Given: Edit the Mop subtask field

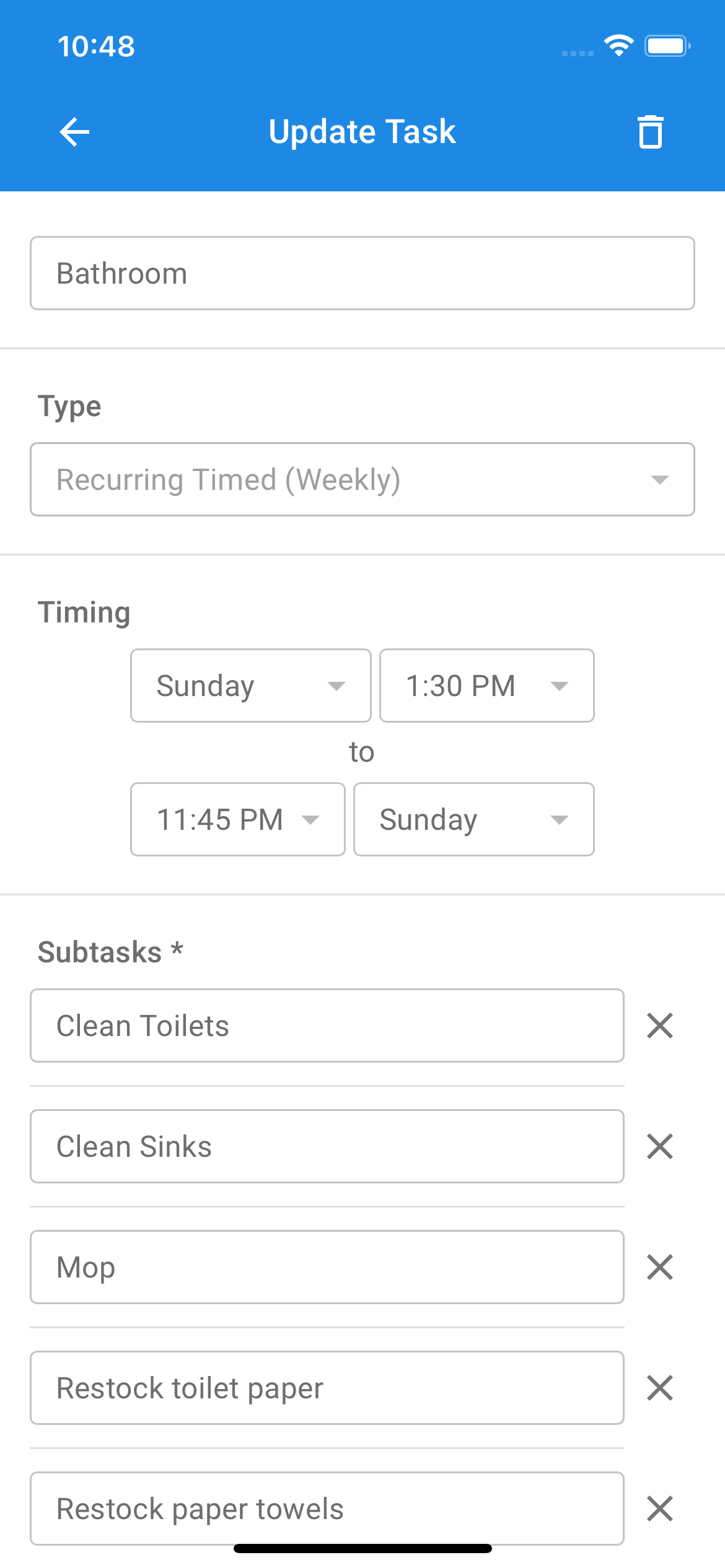Looking at the screenshot, I should [x=327, y=1267].
